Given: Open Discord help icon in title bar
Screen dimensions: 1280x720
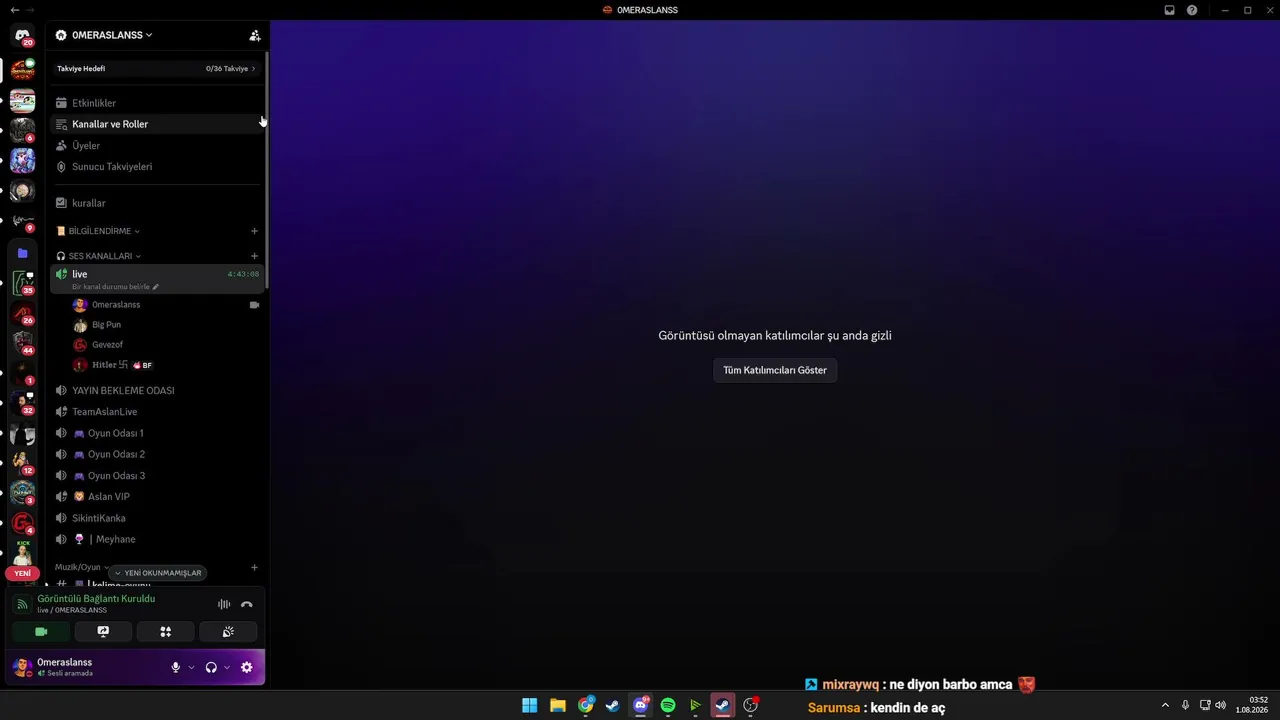Looking at the screenshot, I should point(1192,10).
